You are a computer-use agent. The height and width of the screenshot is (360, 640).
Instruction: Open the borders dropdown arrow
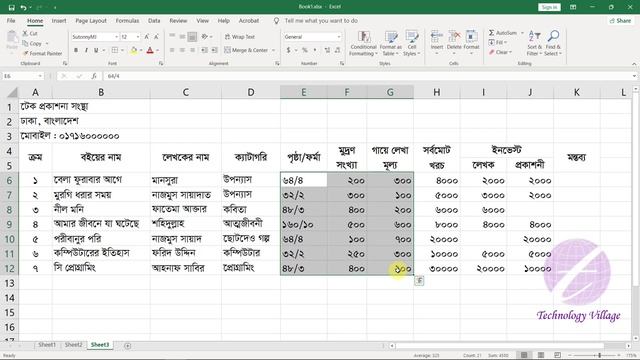click(x=122, y=50)
